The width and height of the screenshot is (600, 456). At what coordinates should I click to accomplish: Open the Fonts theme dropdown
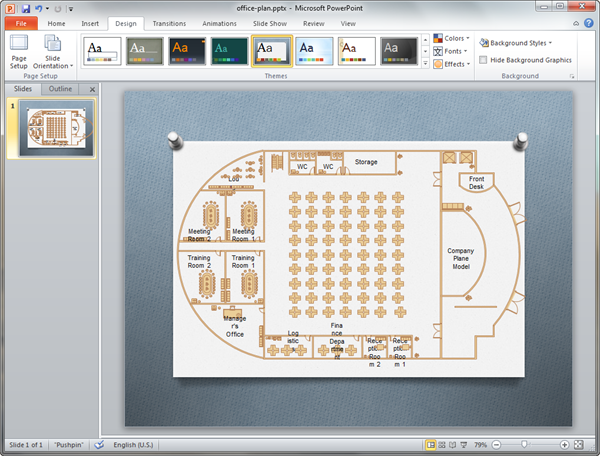point(451,51)
